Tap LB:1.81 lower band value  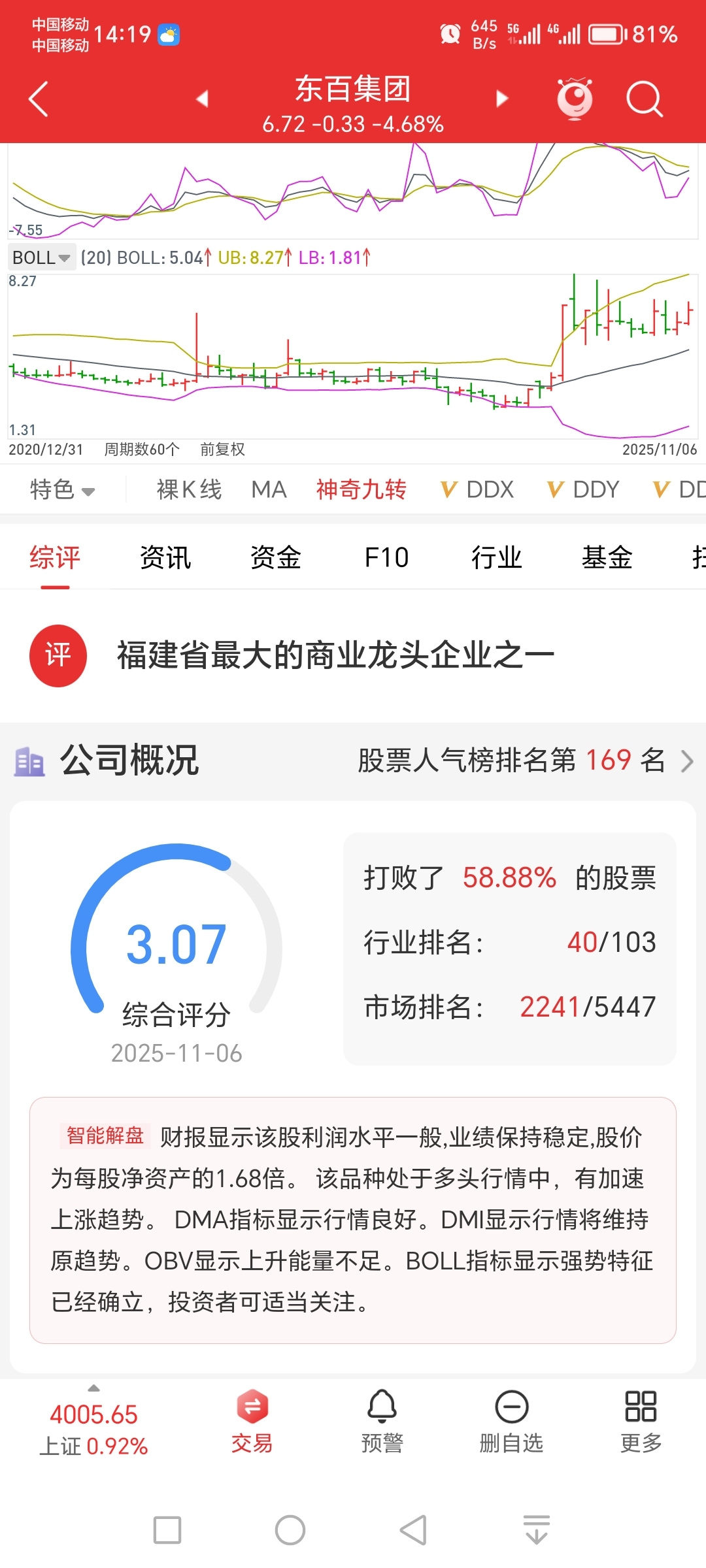pyautogui.click(x=335, y=257)
